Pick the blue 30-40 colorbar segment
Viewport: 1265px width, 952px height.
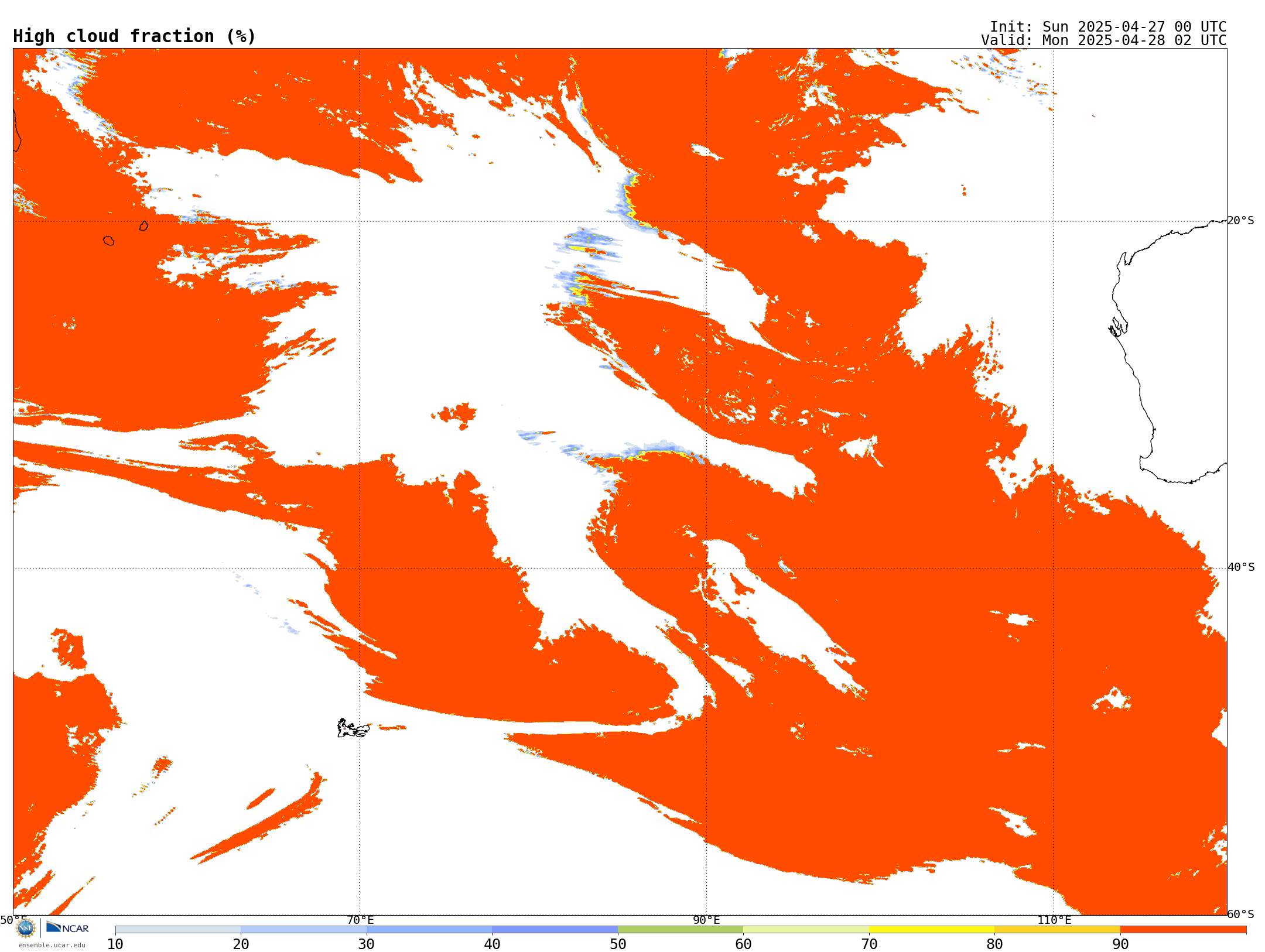coord(429,929)
